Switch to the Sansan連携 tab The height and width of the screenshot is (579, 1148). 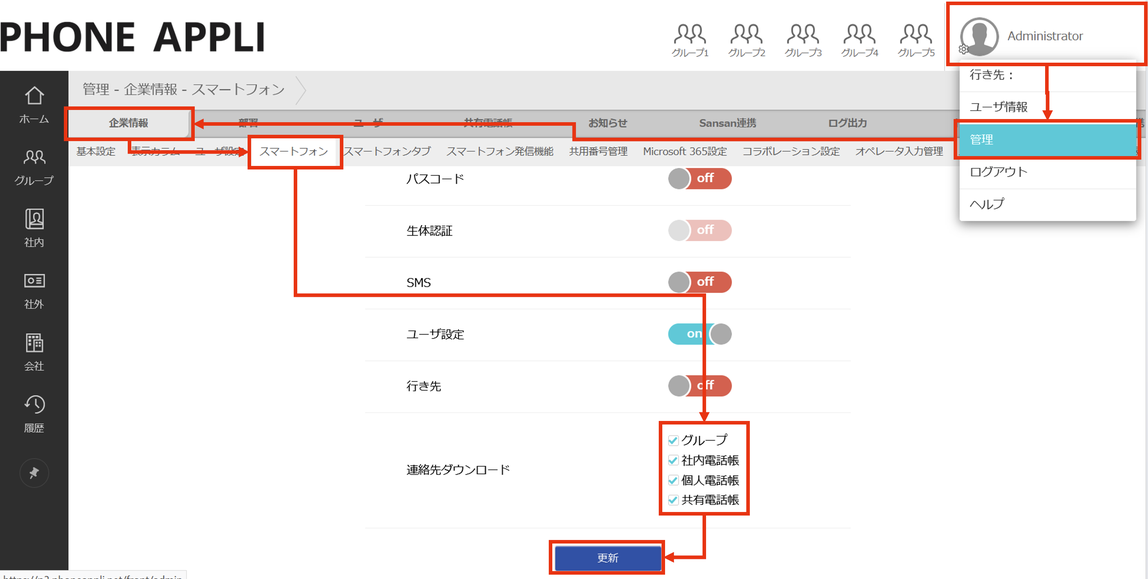[727, 123]
